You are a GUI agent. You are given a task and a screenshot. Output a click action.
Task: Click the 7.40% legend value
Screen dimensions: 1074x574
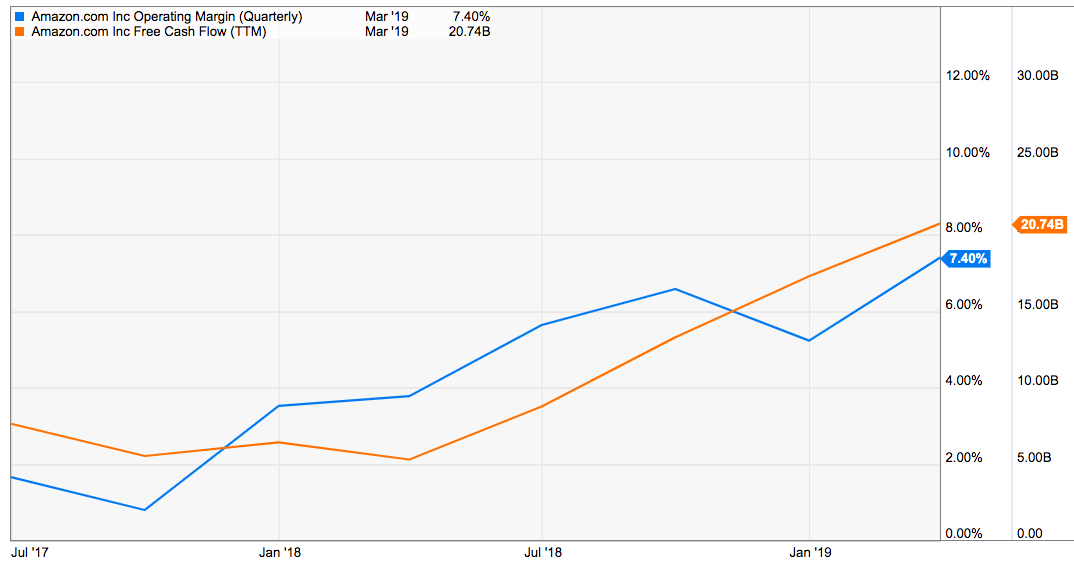pyautogui.click(x=471, y=16)
